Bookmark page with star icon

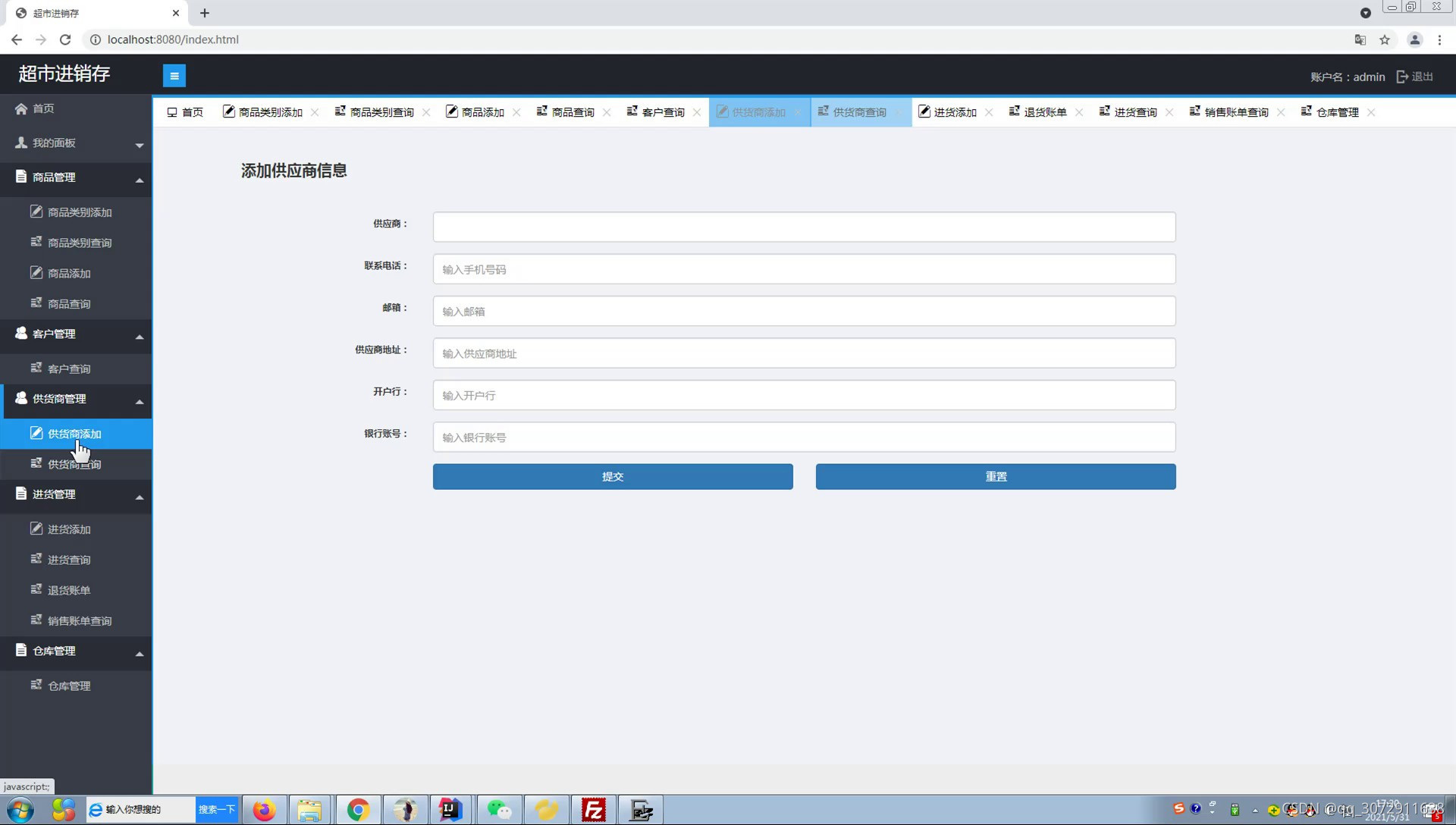click(x=1385, y=39)
